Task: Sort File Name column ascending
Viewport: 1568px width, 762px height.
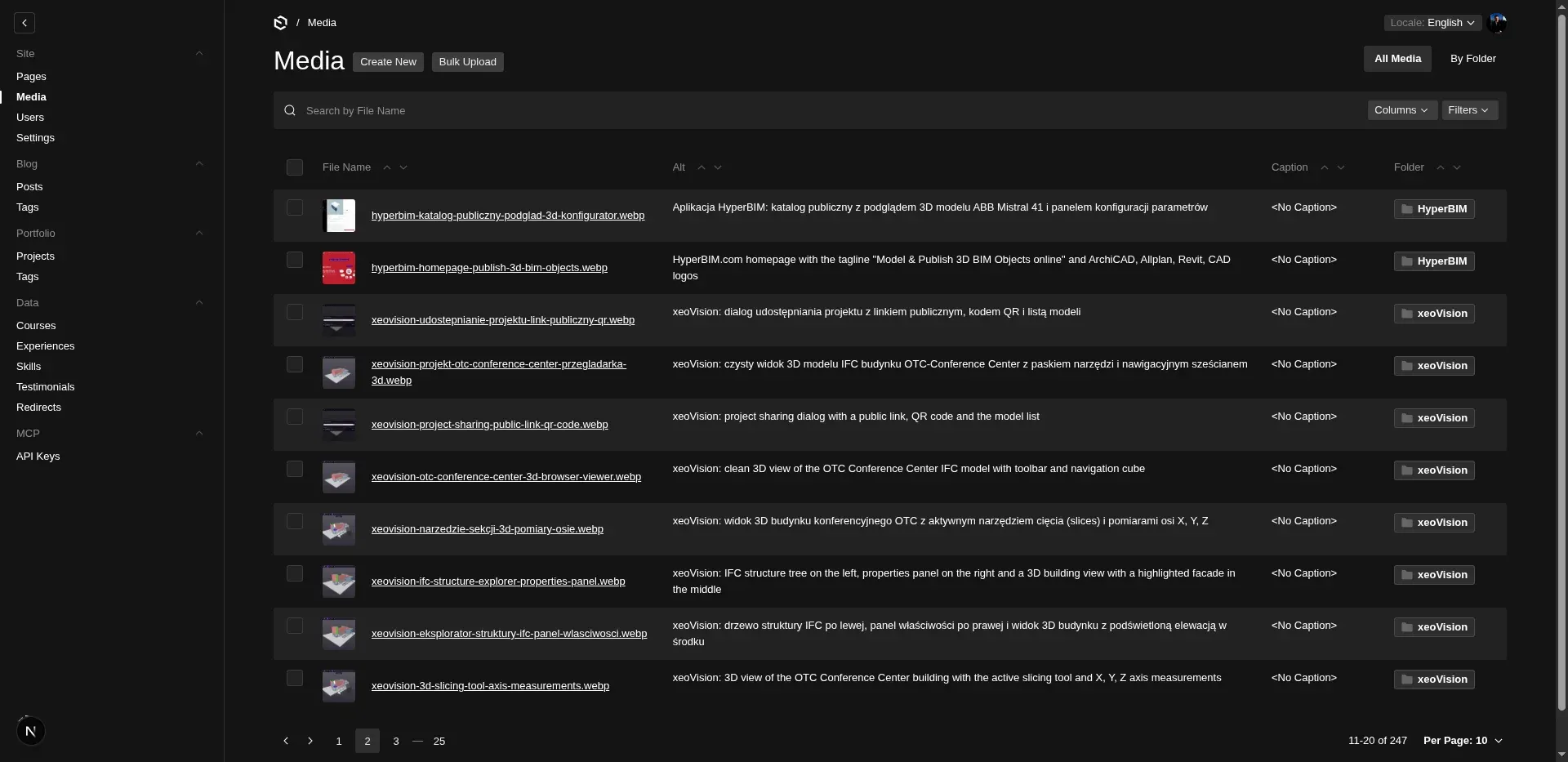Action: (387, 167)
